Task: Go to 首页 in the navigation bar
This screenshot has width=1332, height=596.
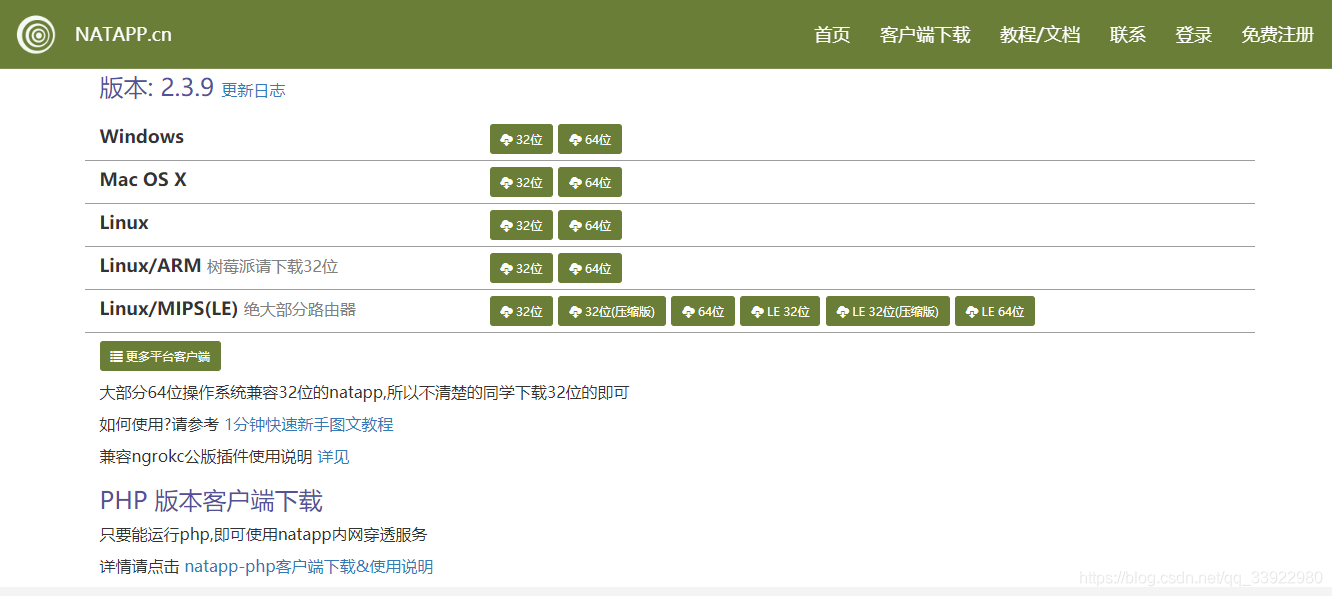Action: [832, 35]
